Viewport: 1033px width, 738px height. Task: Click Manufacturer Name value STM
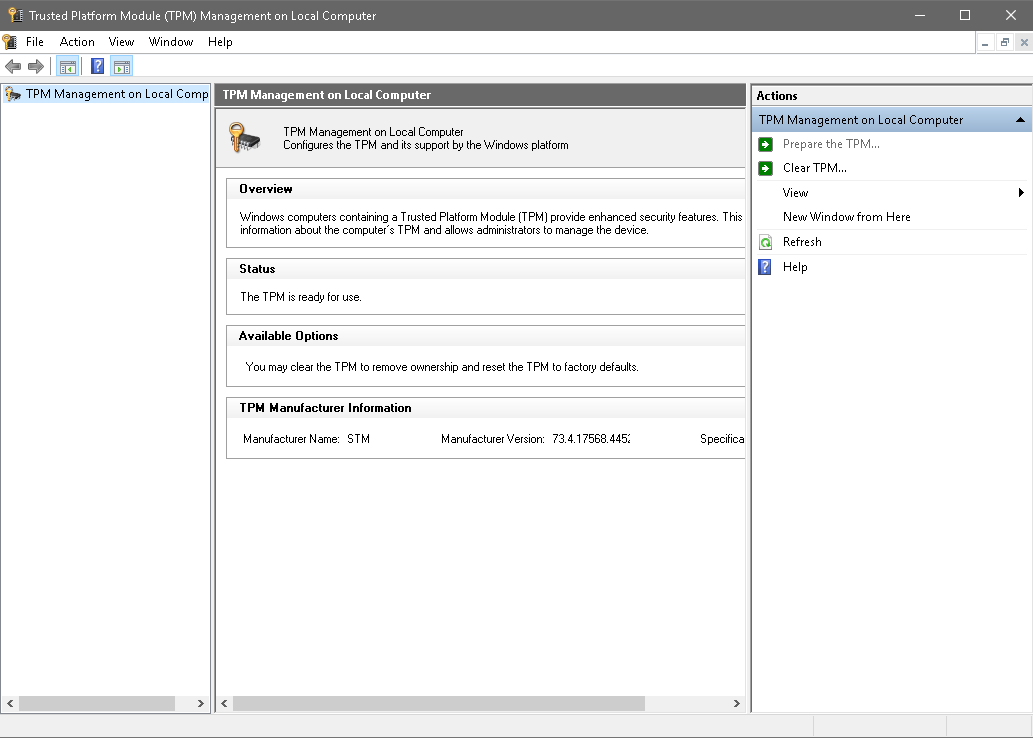pyautogui.click(x=358, y=439)
